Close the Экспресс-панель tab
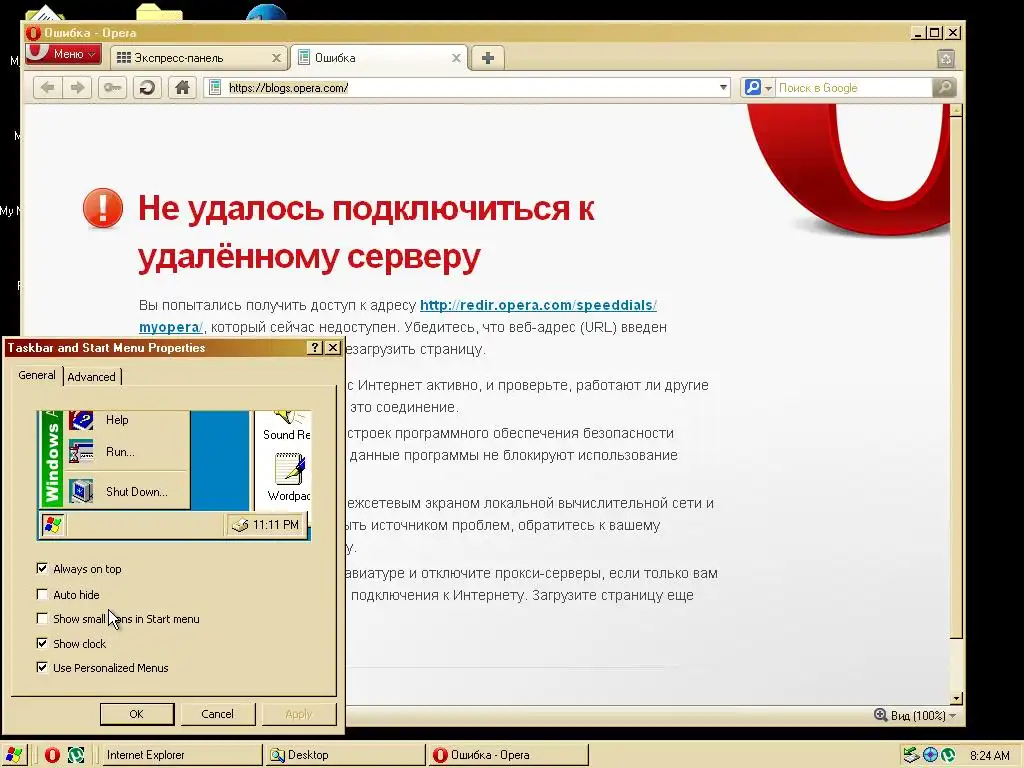 click(276, 58)
